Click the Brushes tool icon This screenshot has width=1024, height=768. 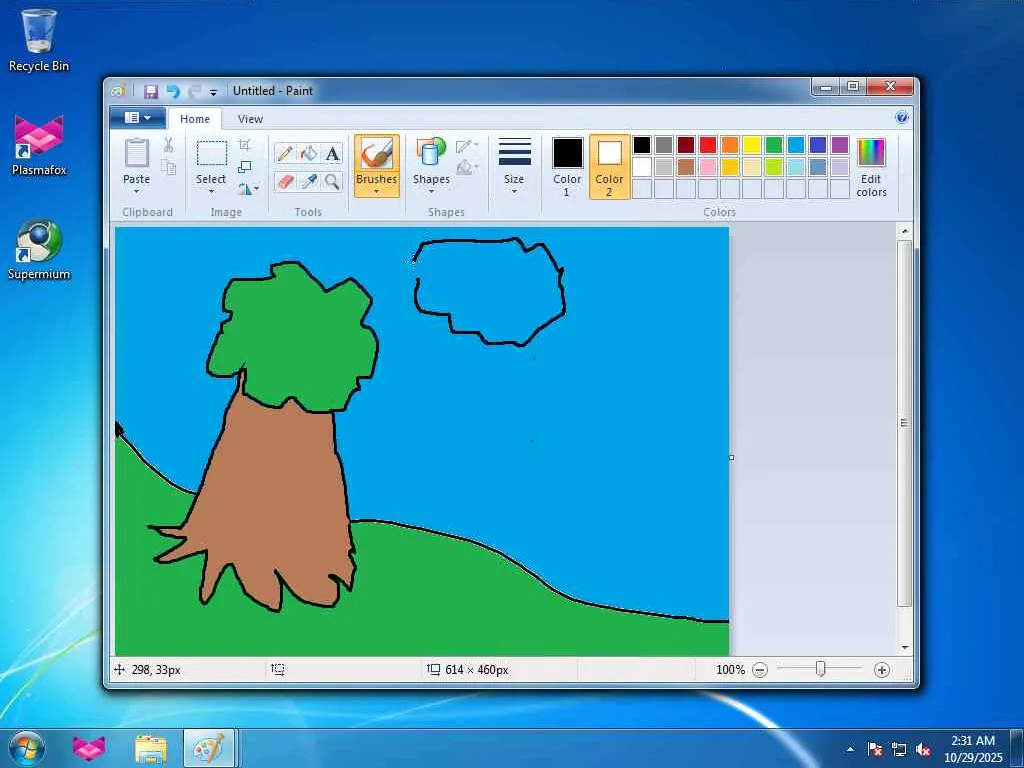(377, 154)
